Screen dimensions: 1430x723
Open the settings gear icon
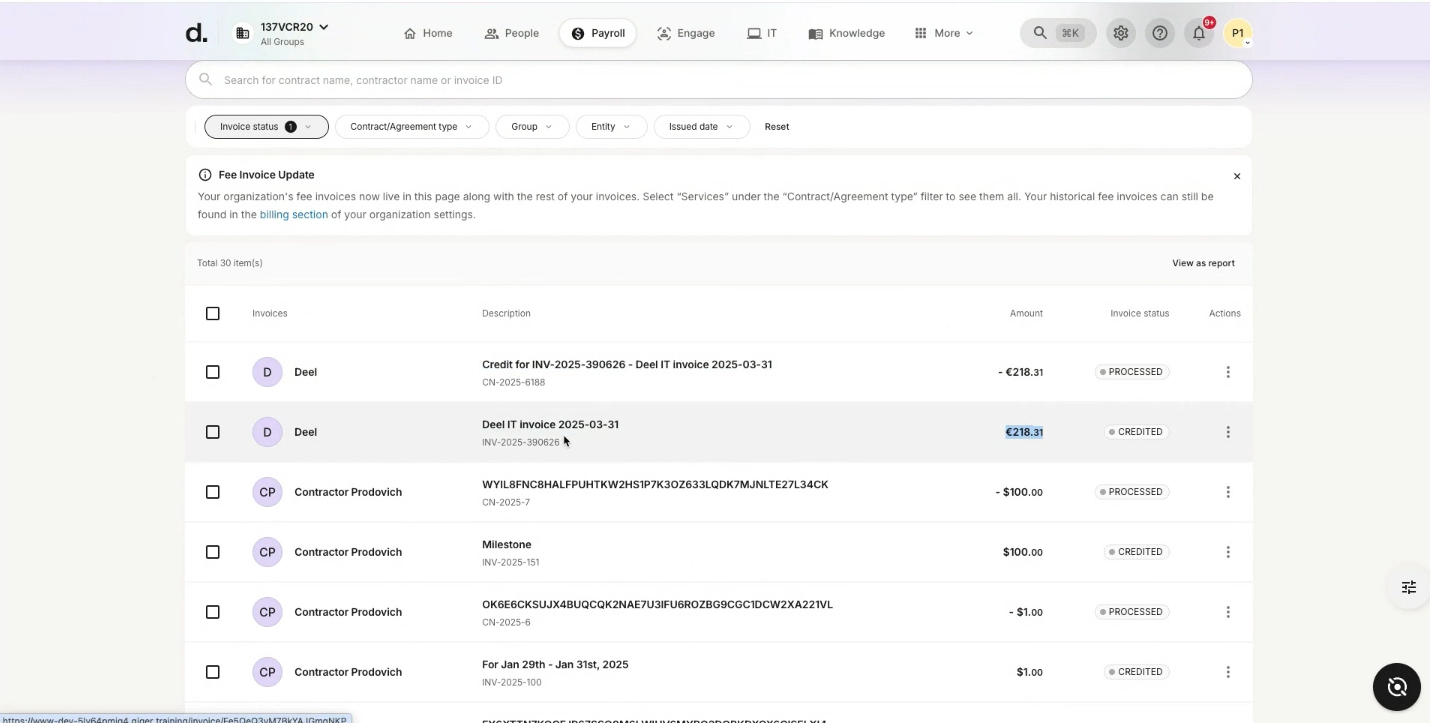[x=1121, y=33]
